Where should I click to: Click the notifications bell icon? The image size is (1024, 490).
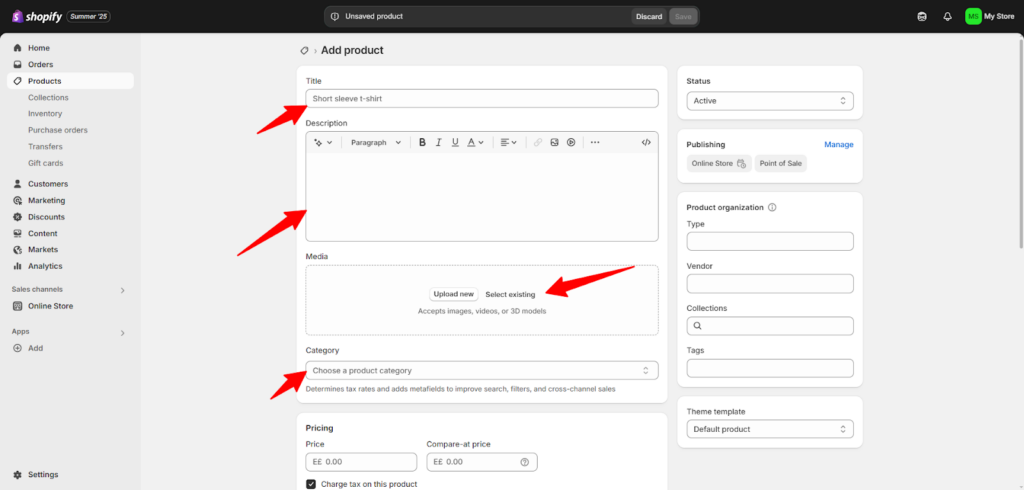[x=947, y=16]
